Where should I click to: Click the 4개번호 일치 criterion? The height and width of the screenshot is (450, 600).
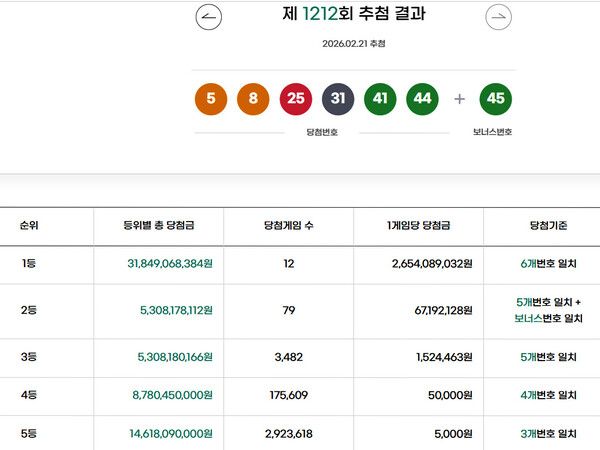548,395
